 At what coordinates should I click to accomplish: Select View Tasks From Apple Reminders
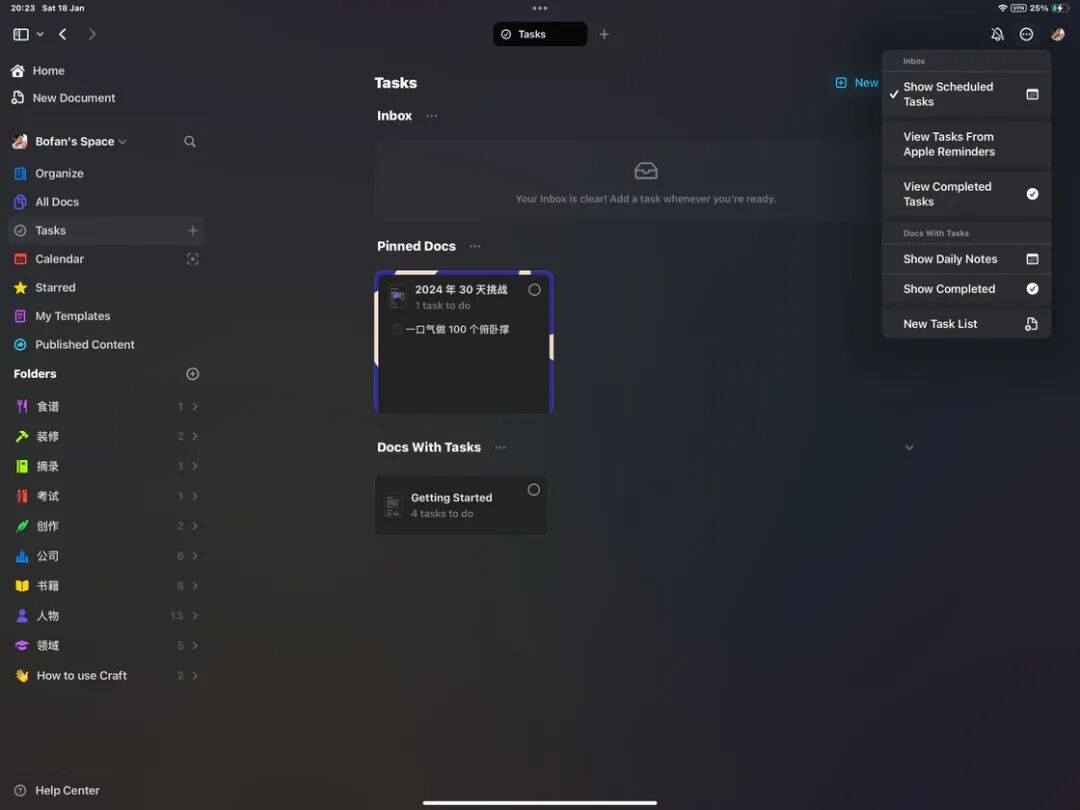[966, 145]
